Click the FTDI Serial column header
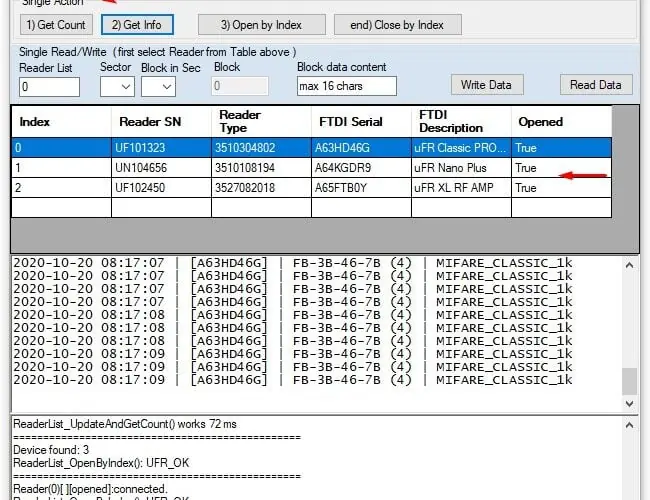 coord(361,121)
